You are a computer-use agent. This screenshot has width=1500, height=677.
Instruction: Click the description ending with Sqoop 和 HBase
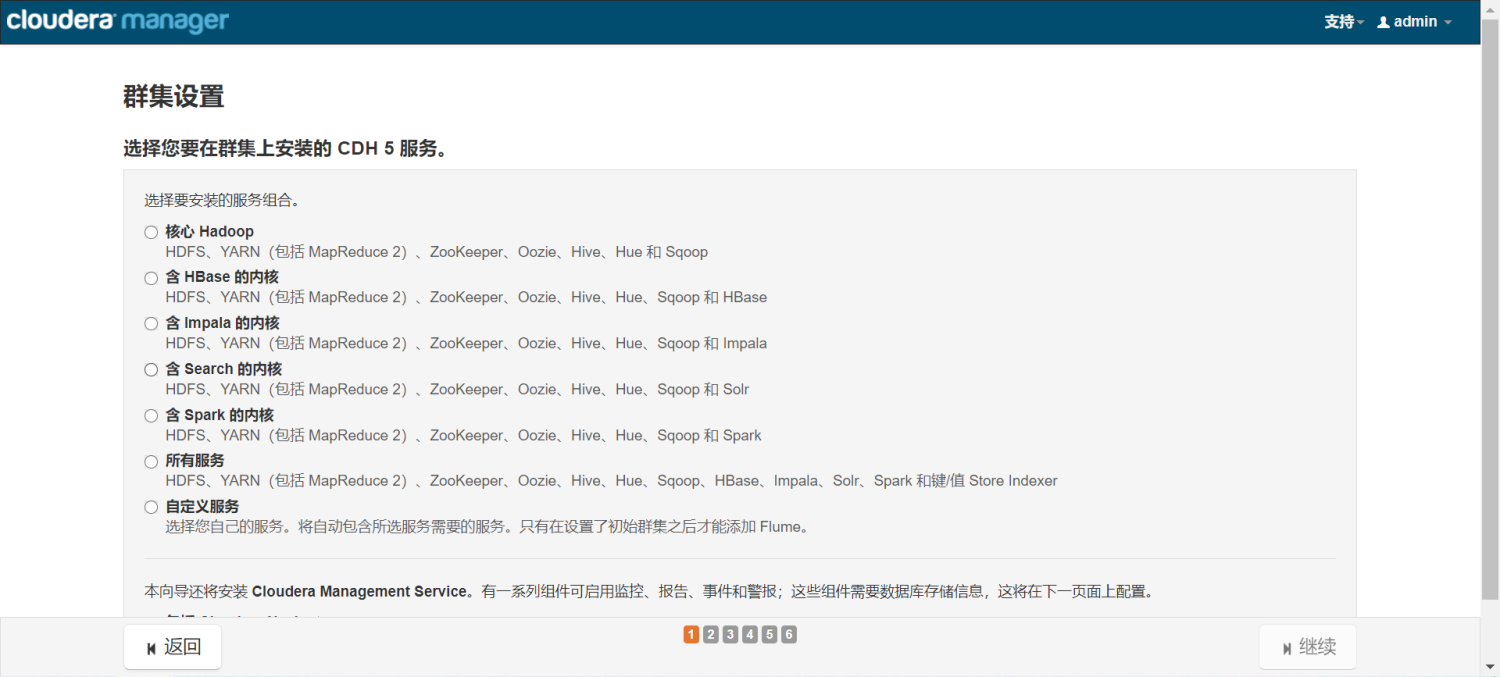click(466, 297)
